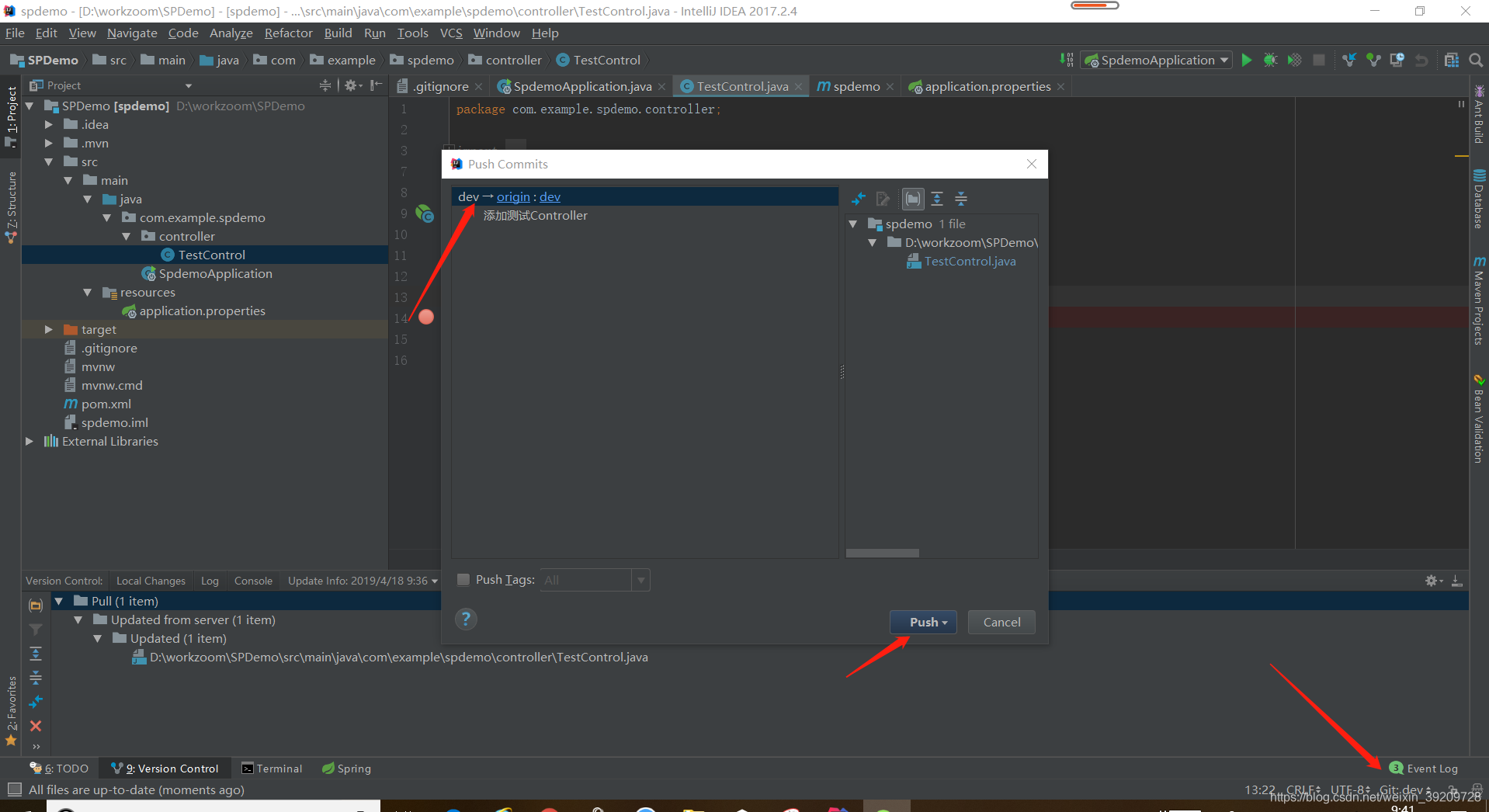This screenshot has width=1489, height=812.
Task: Open Update Info tab dropdown arrow
Action: click(x=435, y=581)
